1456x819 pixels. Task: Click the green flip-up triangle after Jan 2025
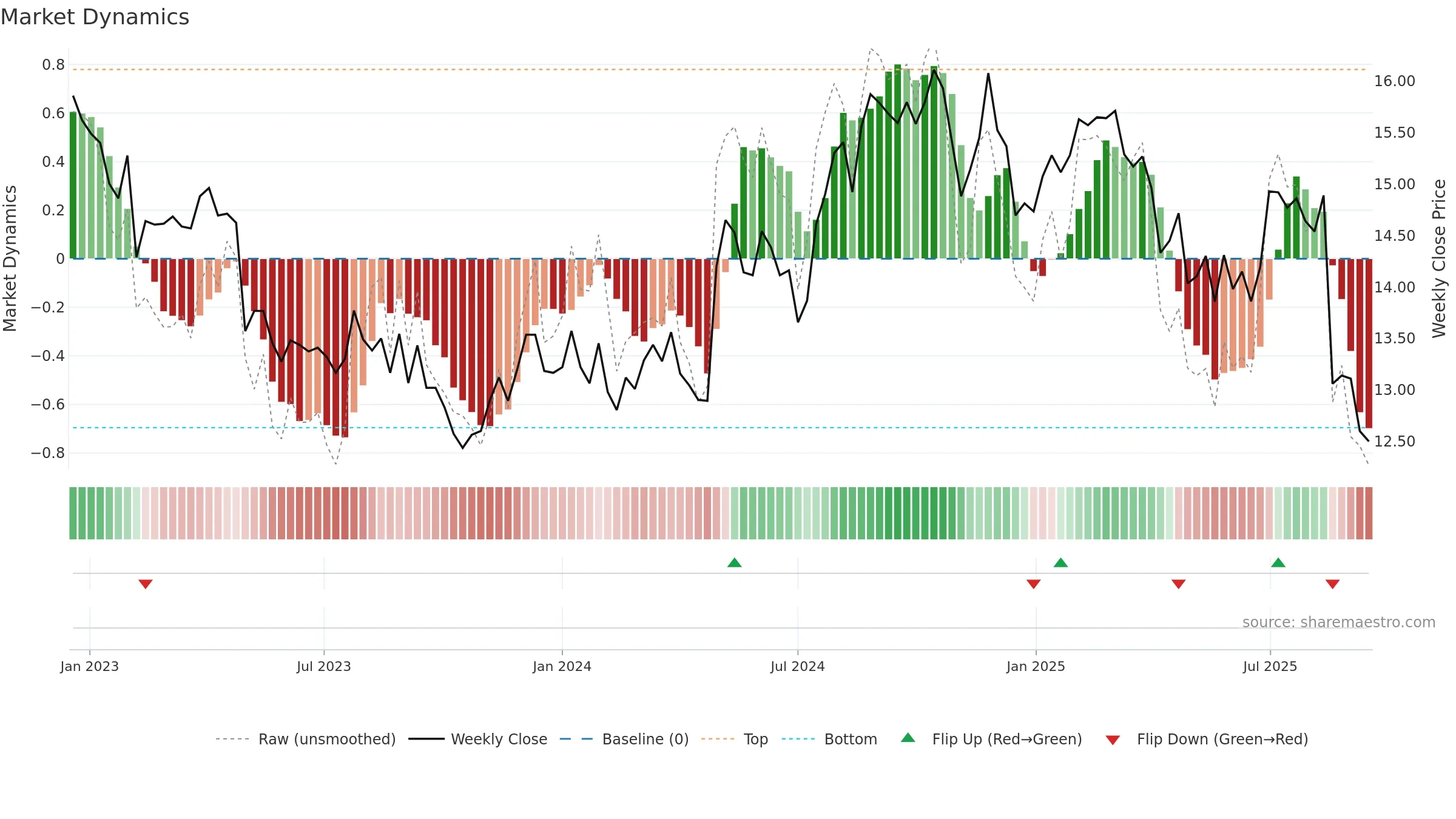pos(1060,562)
